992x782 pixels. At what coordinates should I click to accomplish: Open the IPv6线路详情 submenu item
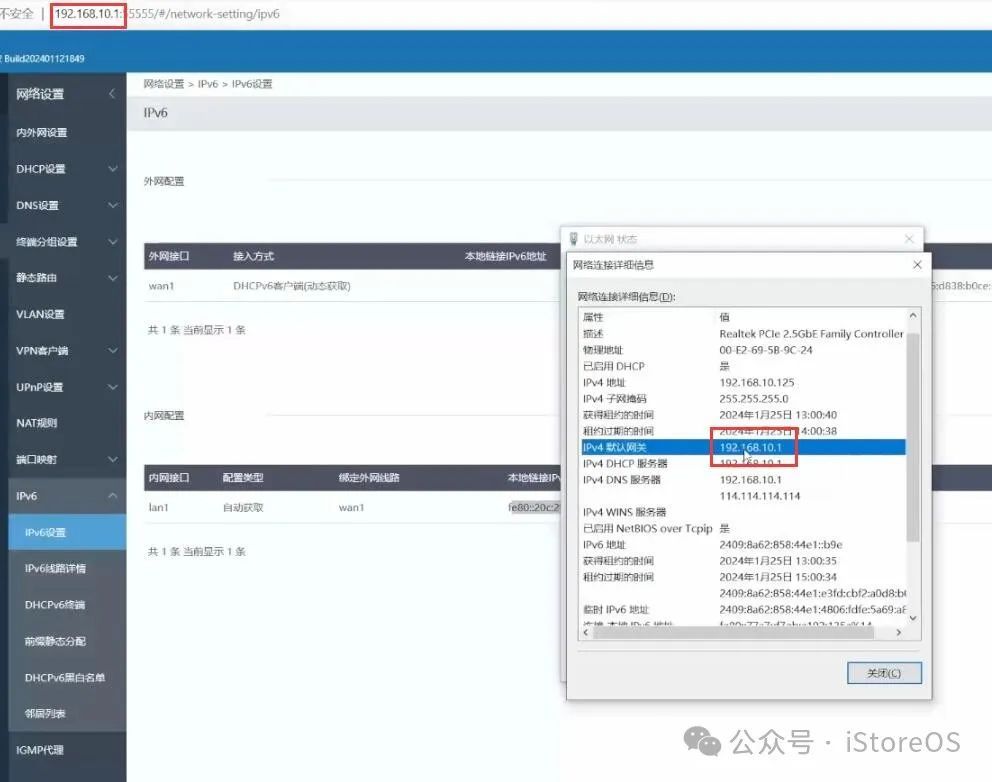[x=55, y=568]
